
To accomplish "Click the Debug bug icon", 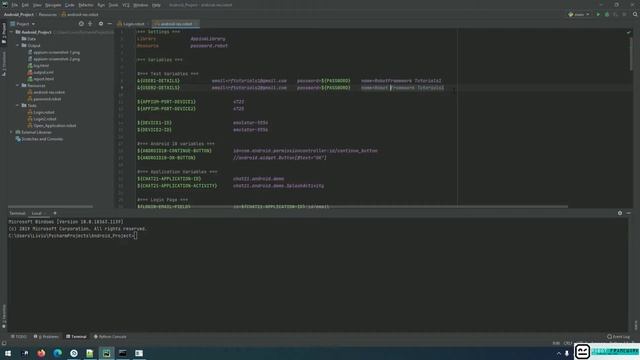I will coord(607,14).
